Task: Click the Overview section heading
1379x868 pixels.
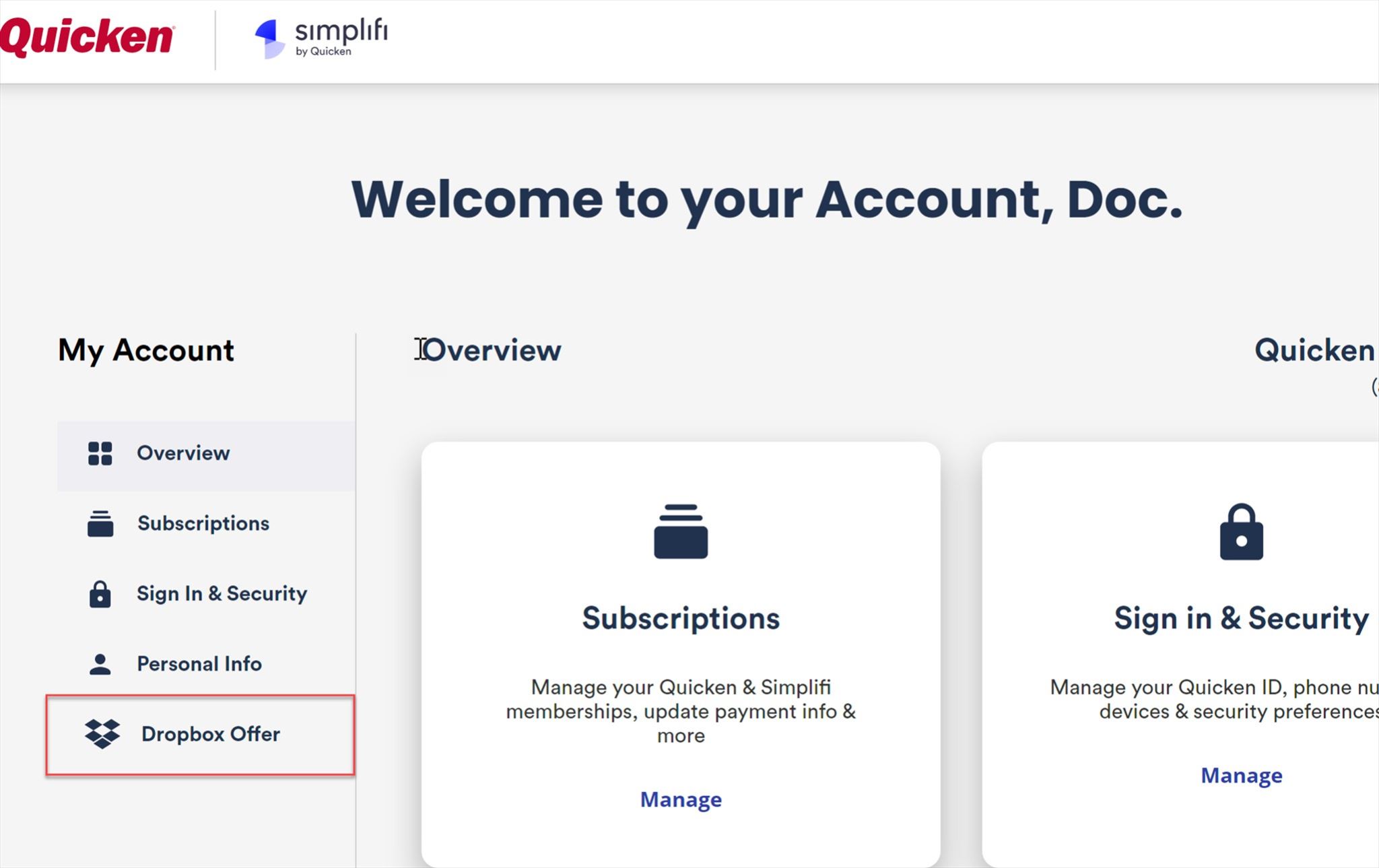Action: tap(492, 350)
